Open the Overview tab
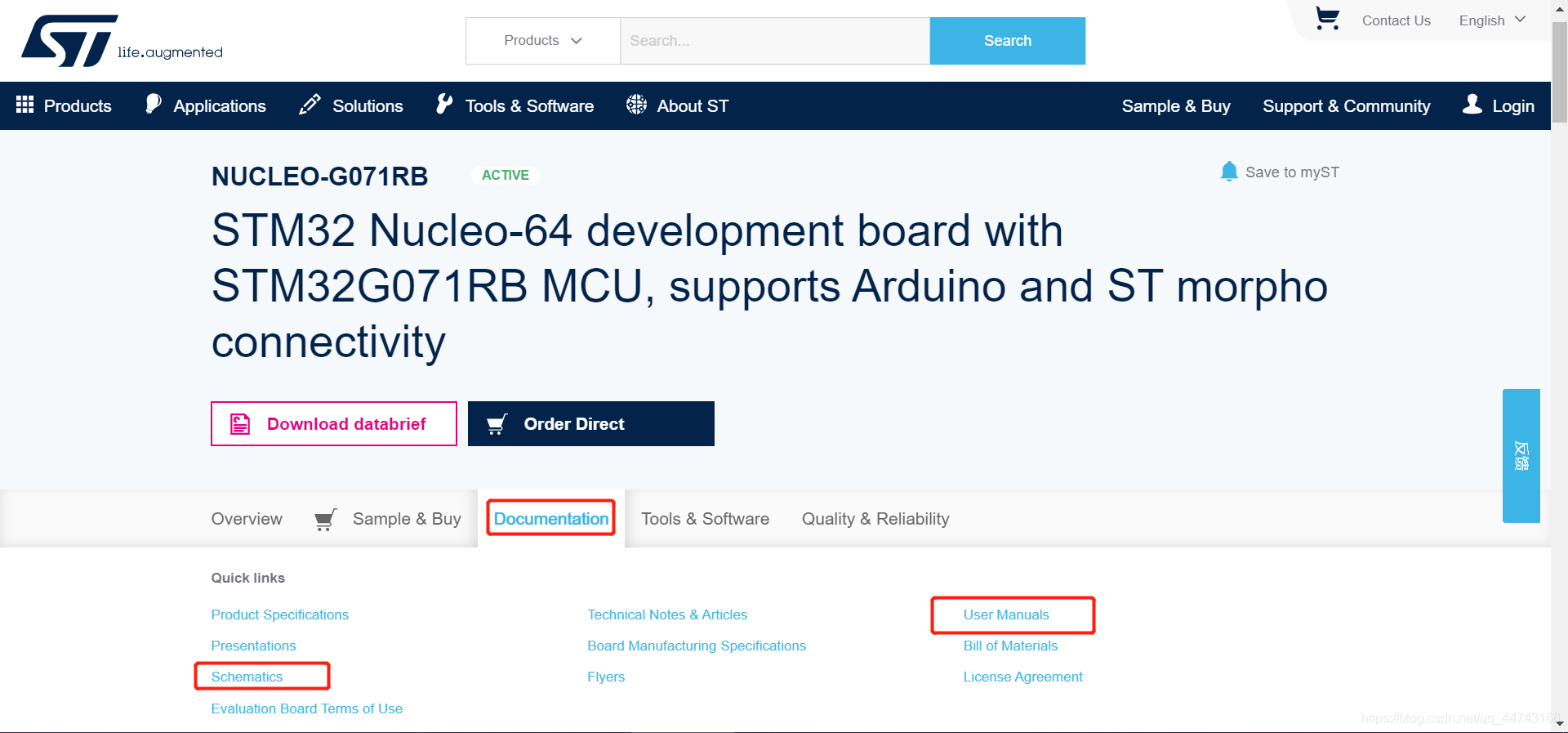 (x=247, y=519)
